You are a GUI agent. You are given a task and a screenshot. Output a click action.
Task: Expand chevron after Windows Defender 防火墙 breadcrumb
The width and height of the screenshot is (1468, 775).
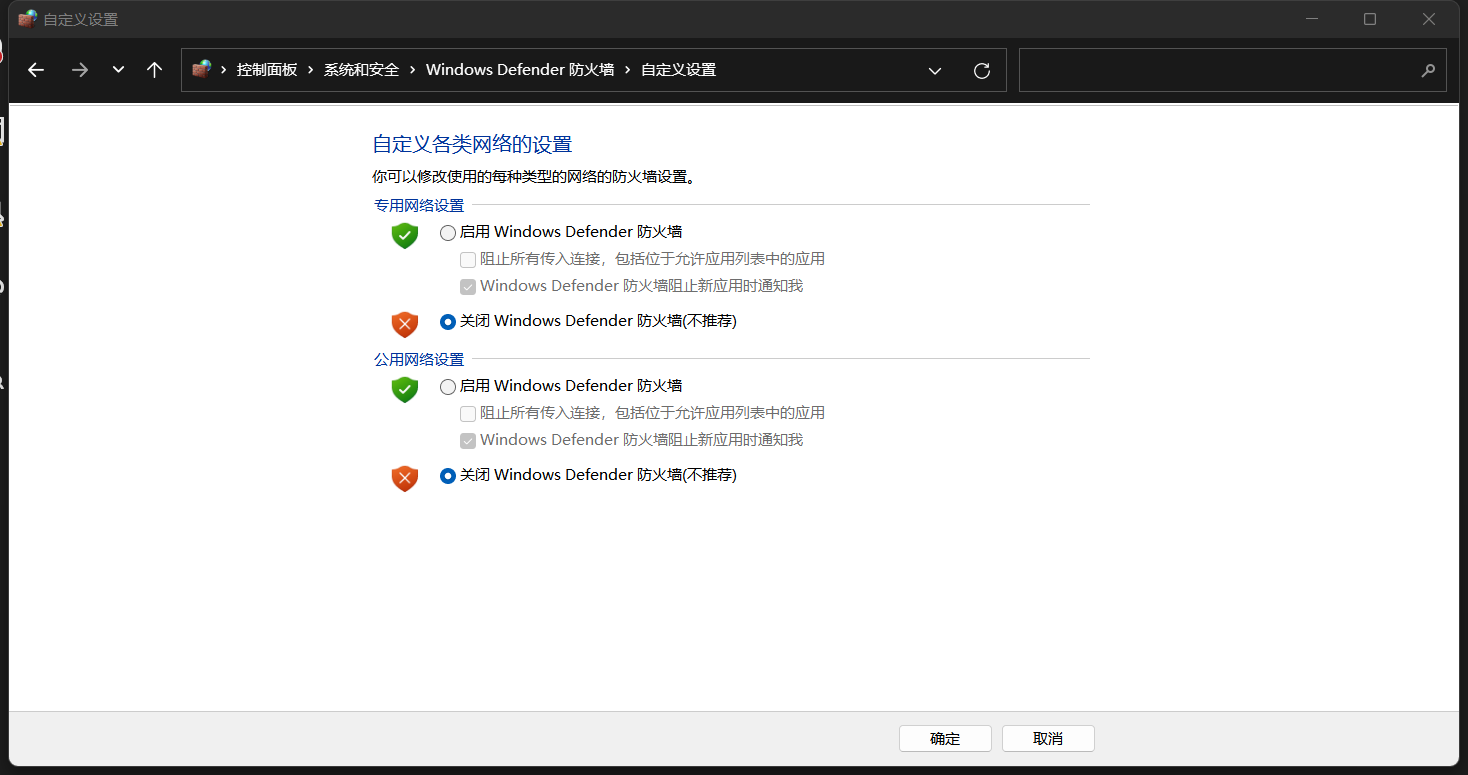point(628,70)
